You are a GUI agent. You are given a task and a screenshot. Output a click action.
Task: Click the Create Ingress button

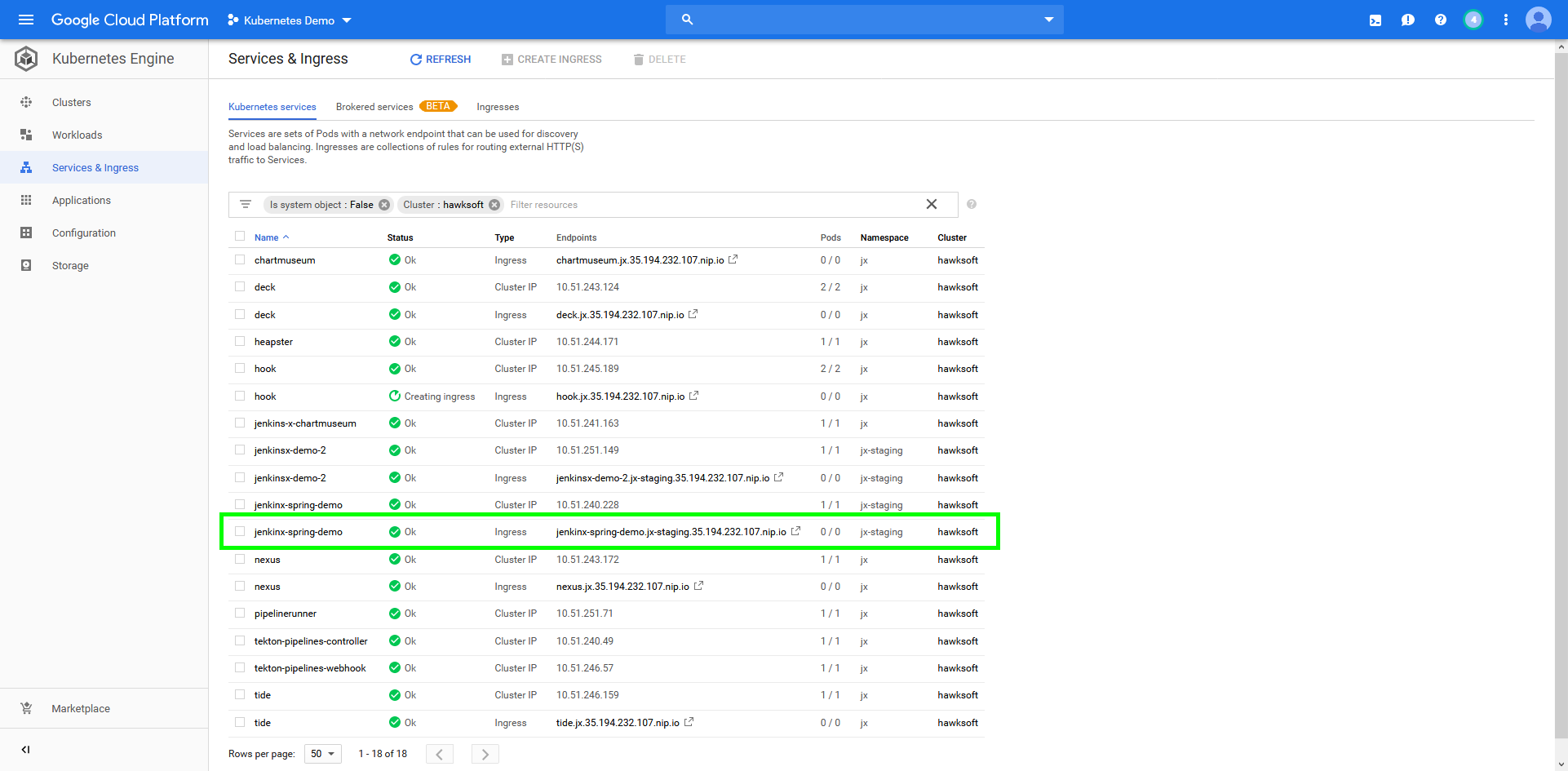coord(551,60)
